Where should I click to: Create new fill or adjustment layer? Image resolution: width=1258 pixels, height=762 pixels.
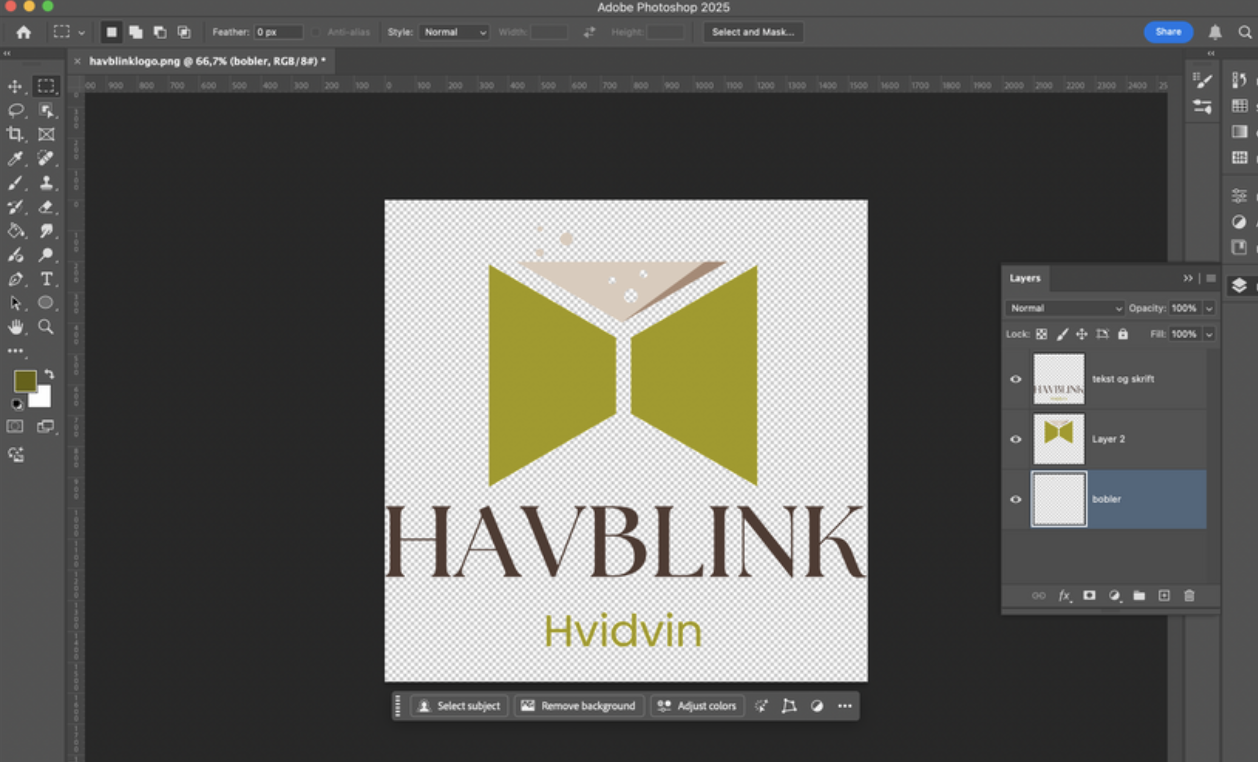click(x=1114, y=596)
